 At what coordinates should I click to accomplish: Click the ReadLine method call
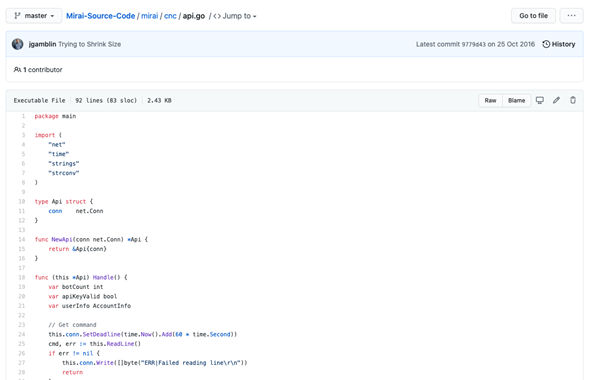(x=120, y=344)
